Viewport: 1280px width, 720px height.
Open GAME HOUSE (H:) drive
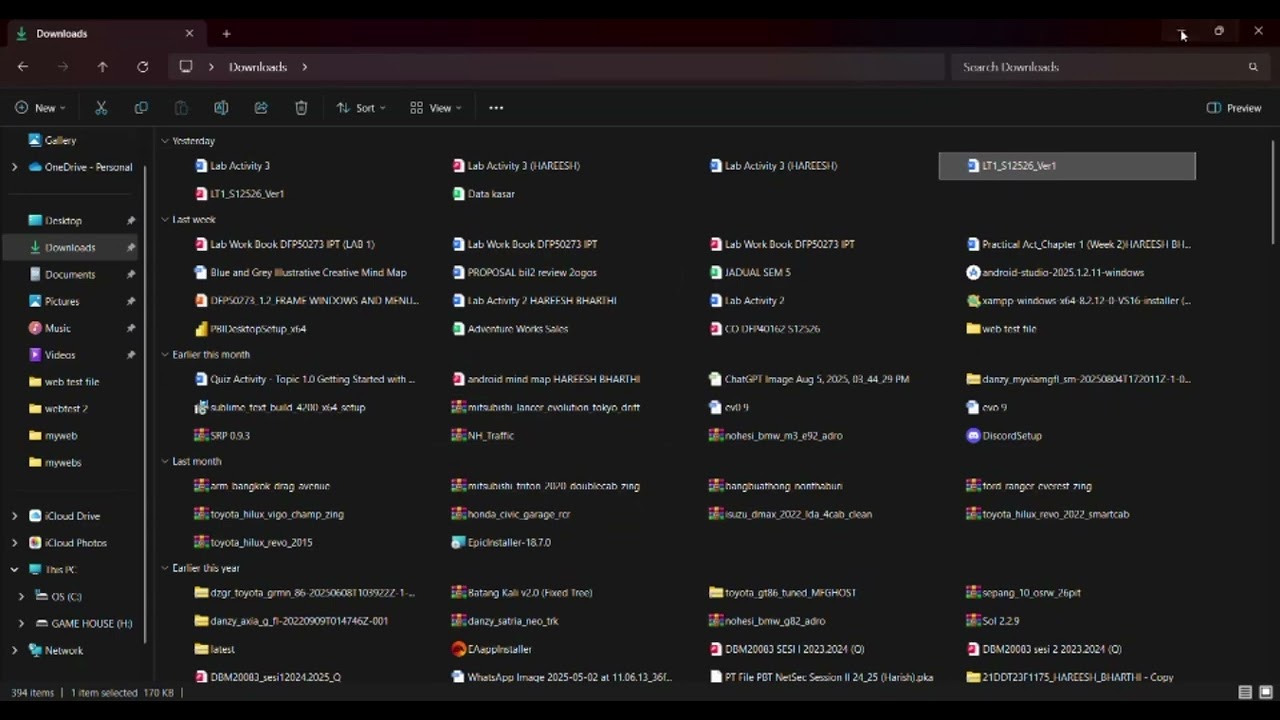[x=83, y=623]
